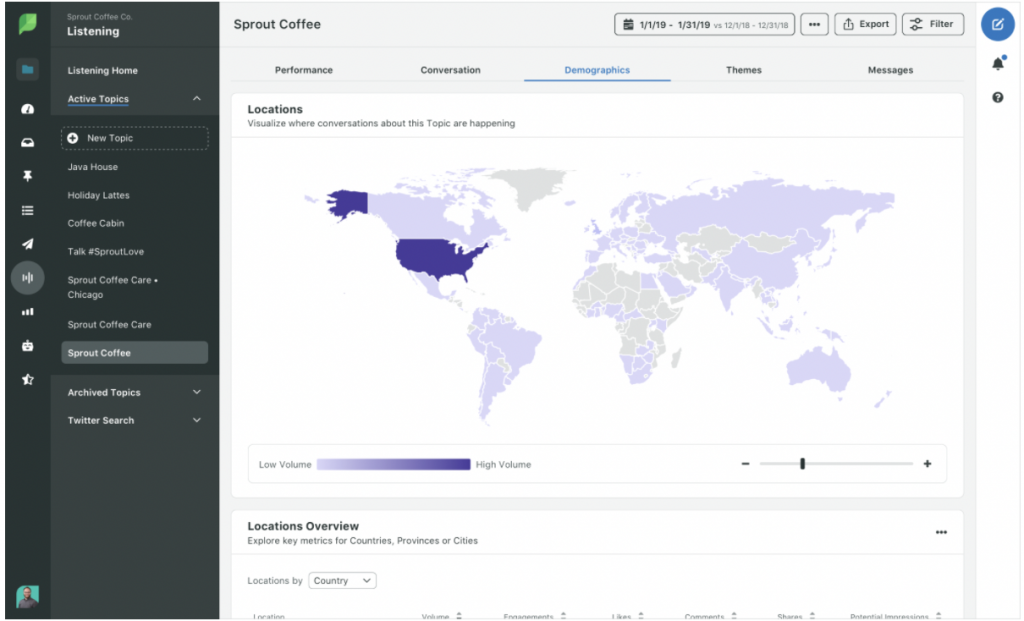Viewport: 1024px width, 621px height.
Task: Collapse the Active Topics section chevron
Action: 197,99
